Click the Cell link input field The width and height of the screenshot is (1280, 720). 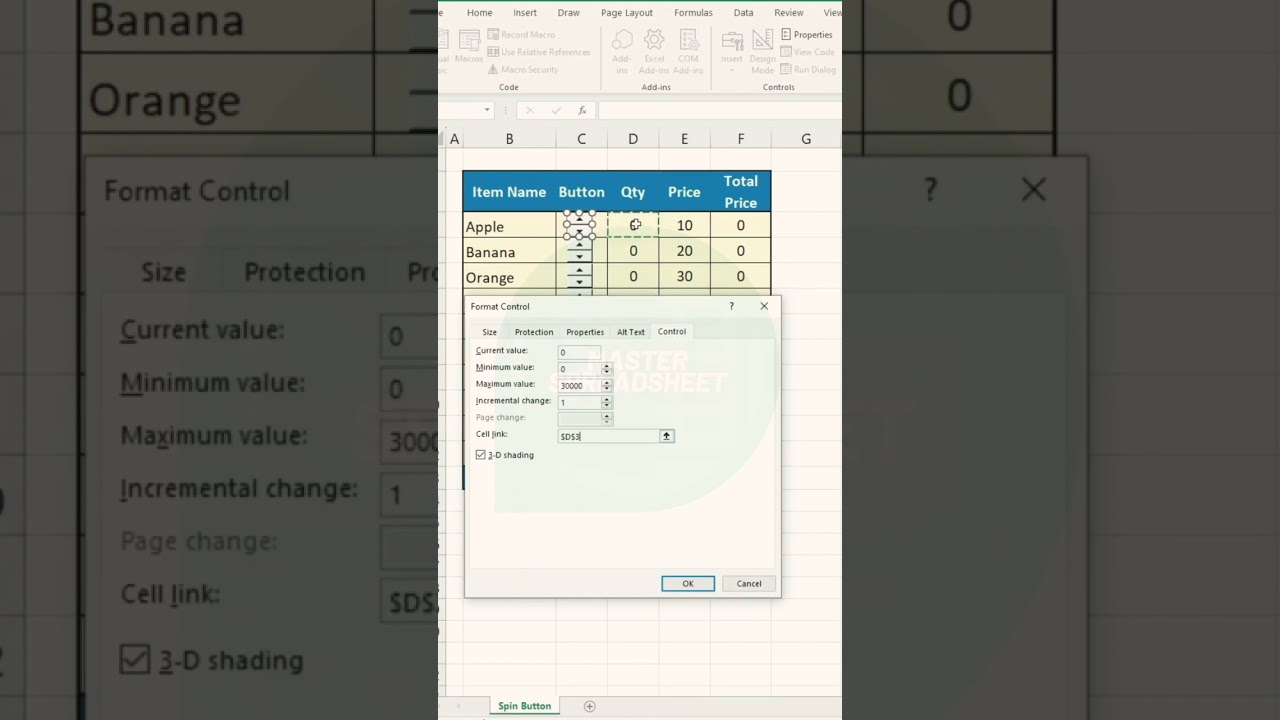click(x=609, y=436)
